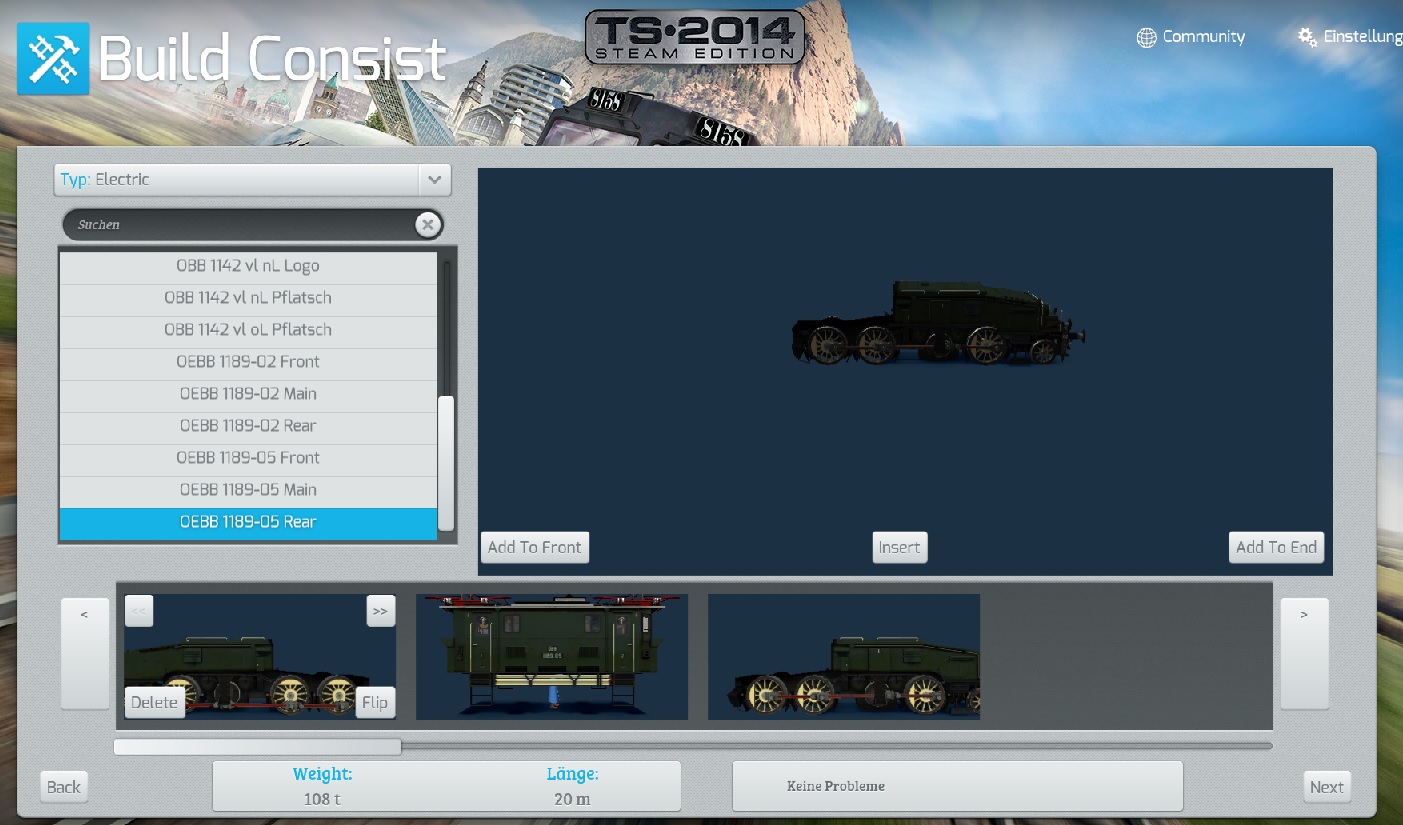Open the Typ: Electric dropdown
This screenshot has height=825, width=1403.
[x=252, y=180]
